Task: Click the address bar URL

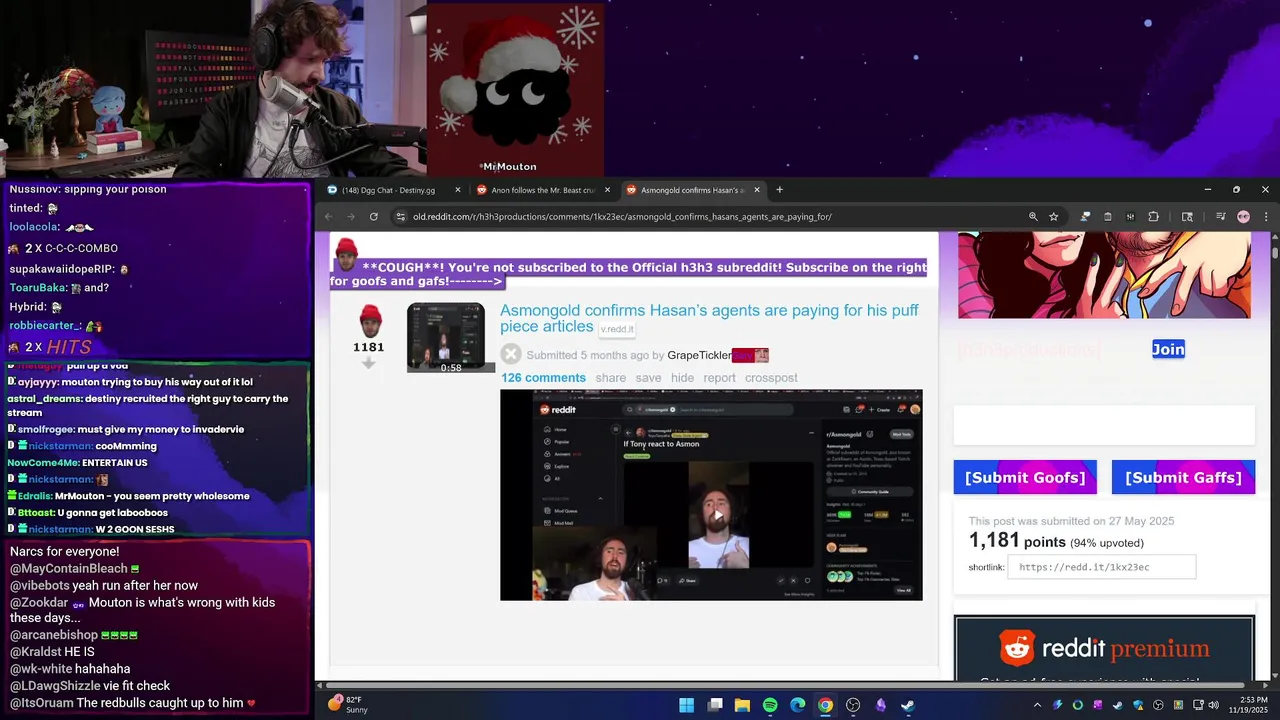Action: pyautogui.click(x=622, y=216)
